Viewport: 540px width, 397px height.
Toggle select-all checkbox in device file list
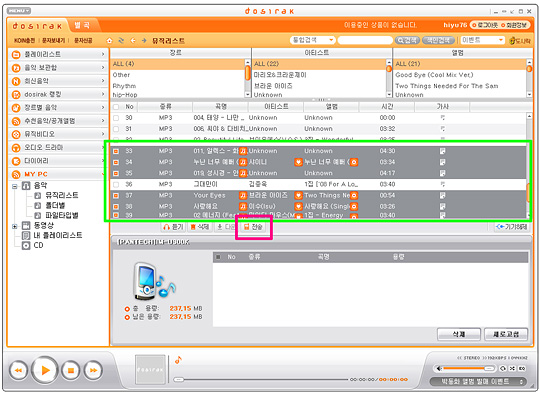pos(218,257)
